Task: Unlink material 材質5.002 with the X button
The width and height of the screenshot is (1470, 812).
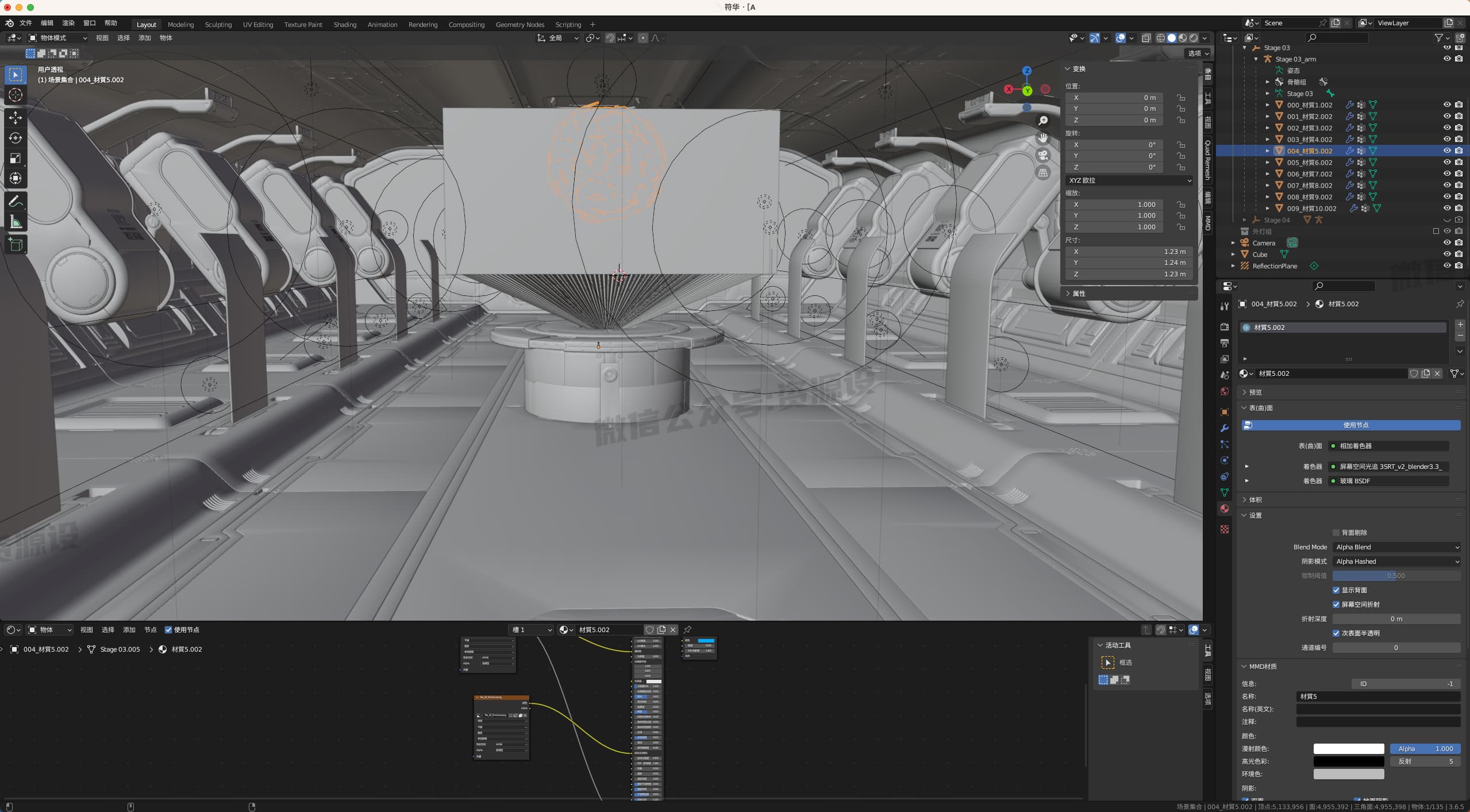Action: 1437,374
